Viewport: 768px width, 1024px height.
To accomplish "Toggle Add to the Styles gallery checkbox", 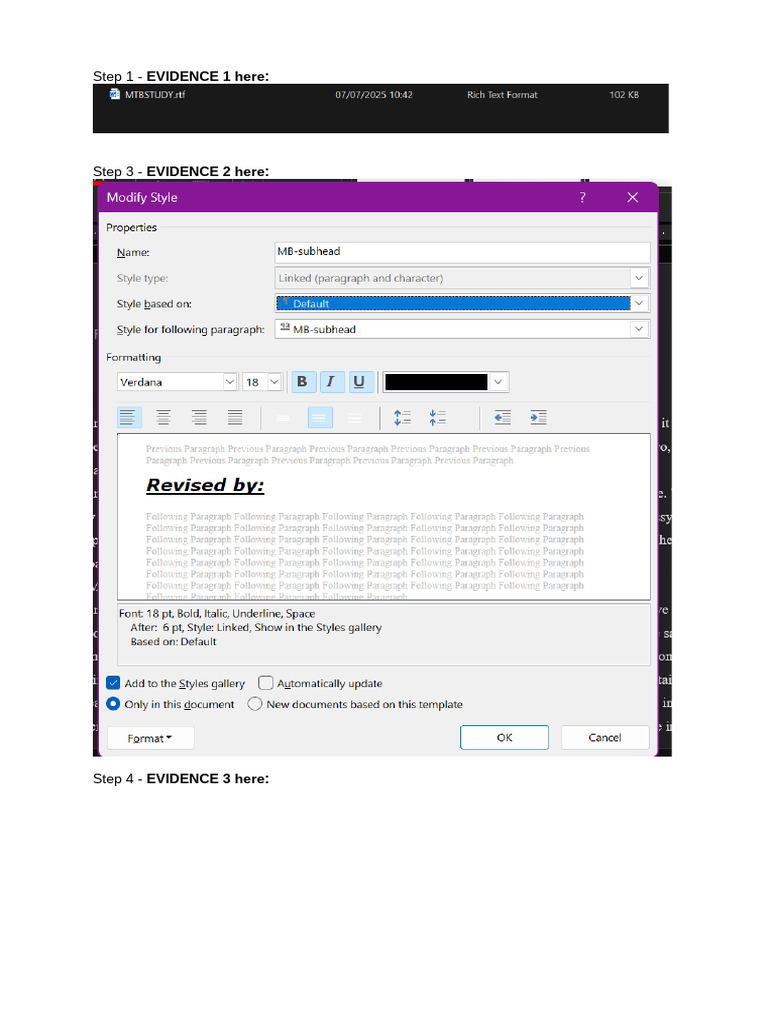I will click(x=114, y=683).
